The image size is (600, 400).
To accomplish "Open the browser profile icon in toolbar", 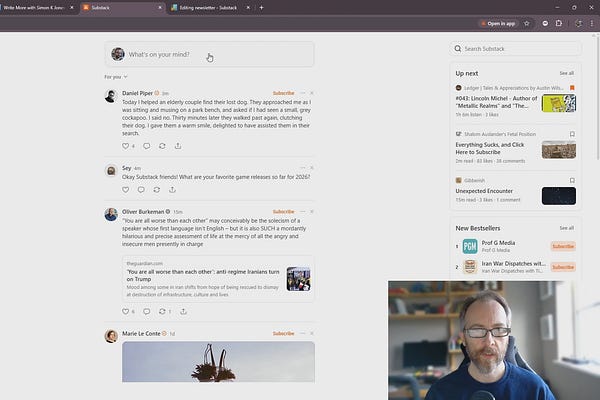I will click(578, 23).
